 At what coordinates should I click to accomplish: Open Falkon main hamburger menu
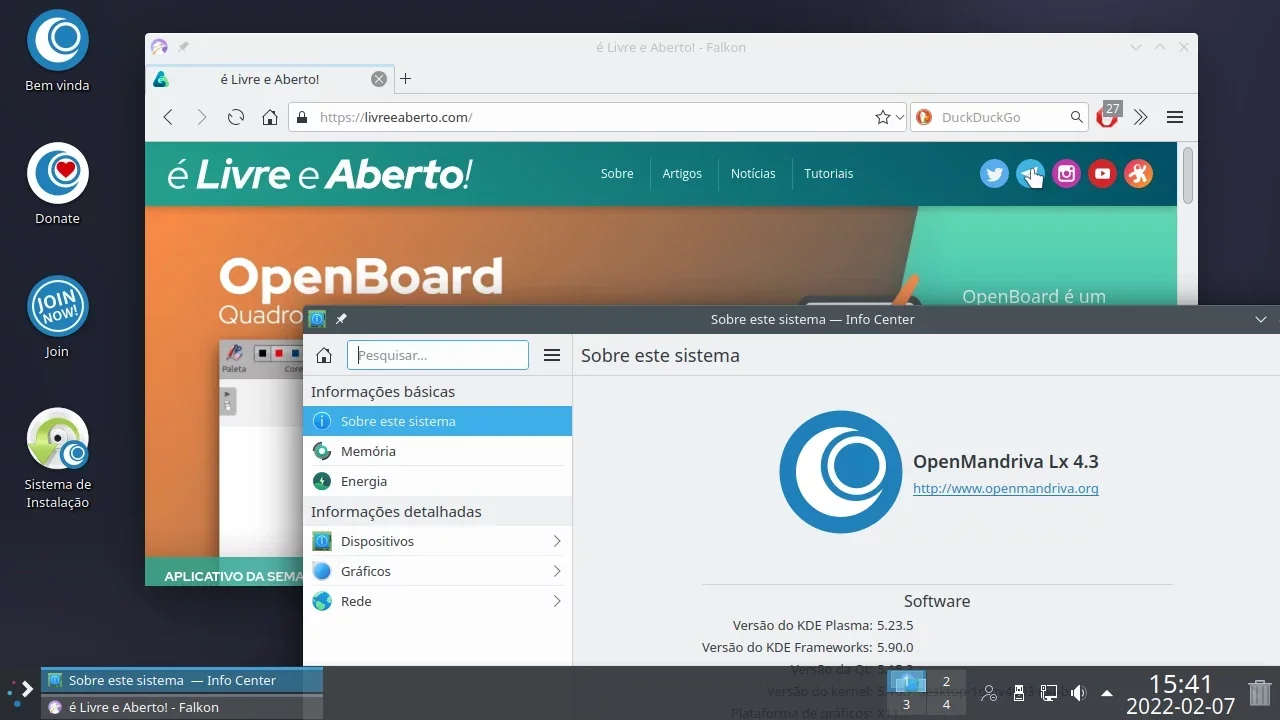coord(1175,117)
